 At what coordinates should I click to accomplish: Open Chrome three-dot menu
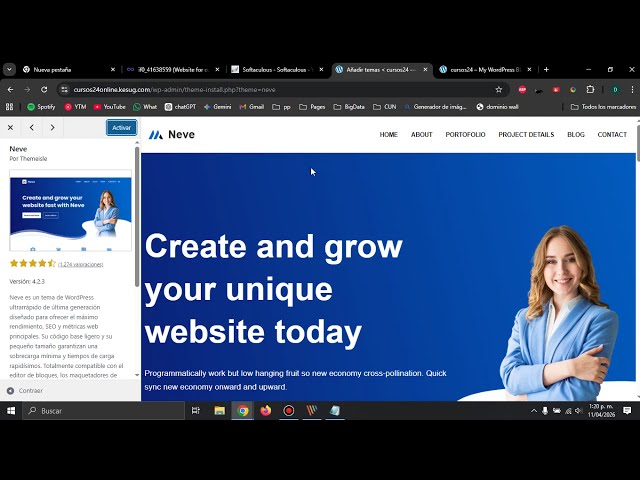pyautogui.click(x=632, y=90)
